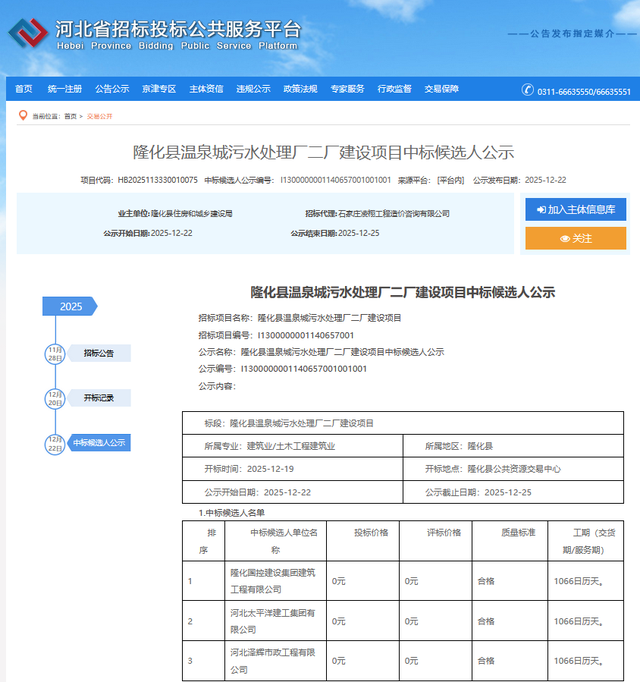Click 1066日历天 in the rank 1 row
Image resolution: width=640 pixels, height=682 pixels.
click(x=578, y=581)
